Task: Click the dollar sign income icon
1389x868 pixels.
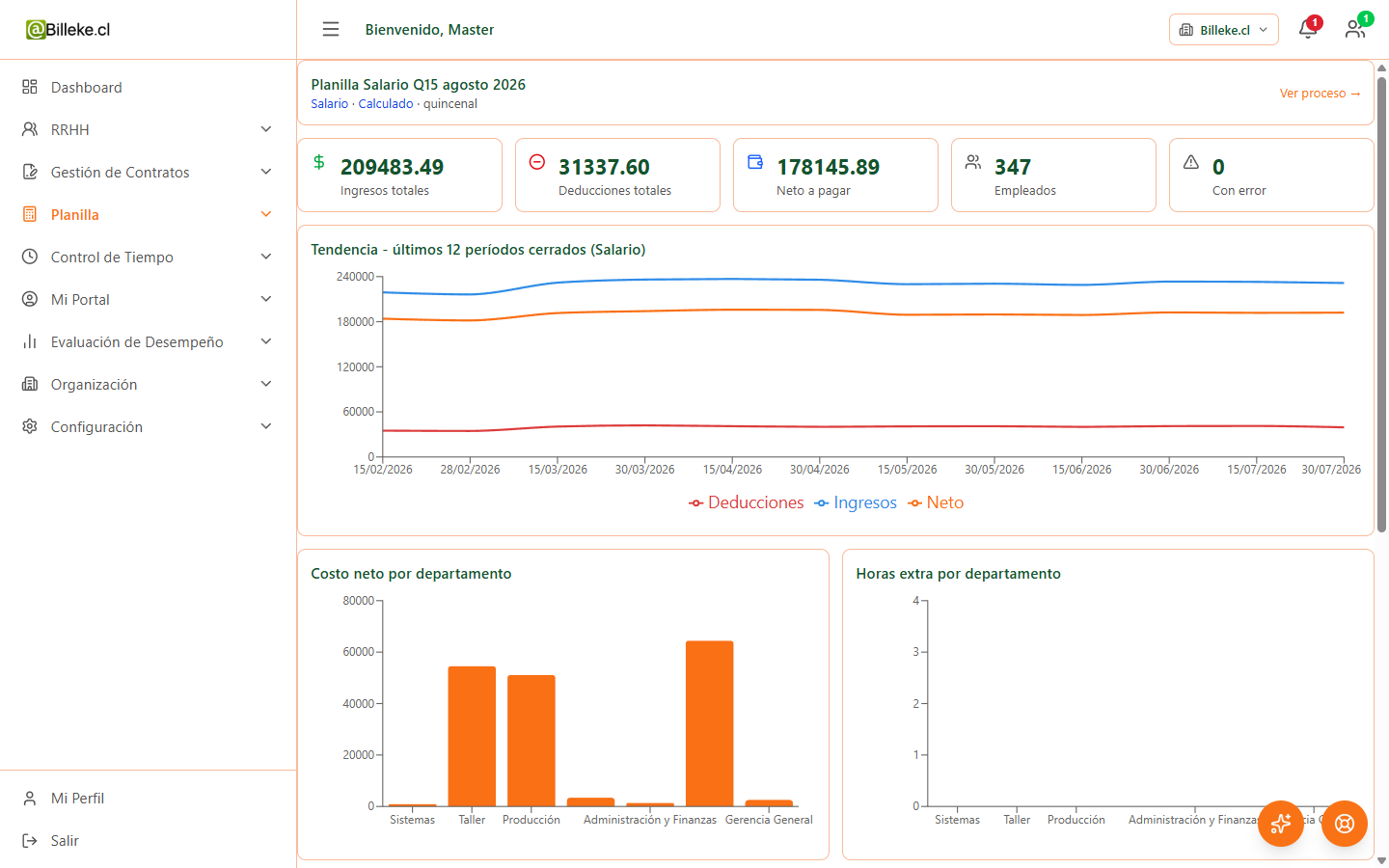Action: 319,162
